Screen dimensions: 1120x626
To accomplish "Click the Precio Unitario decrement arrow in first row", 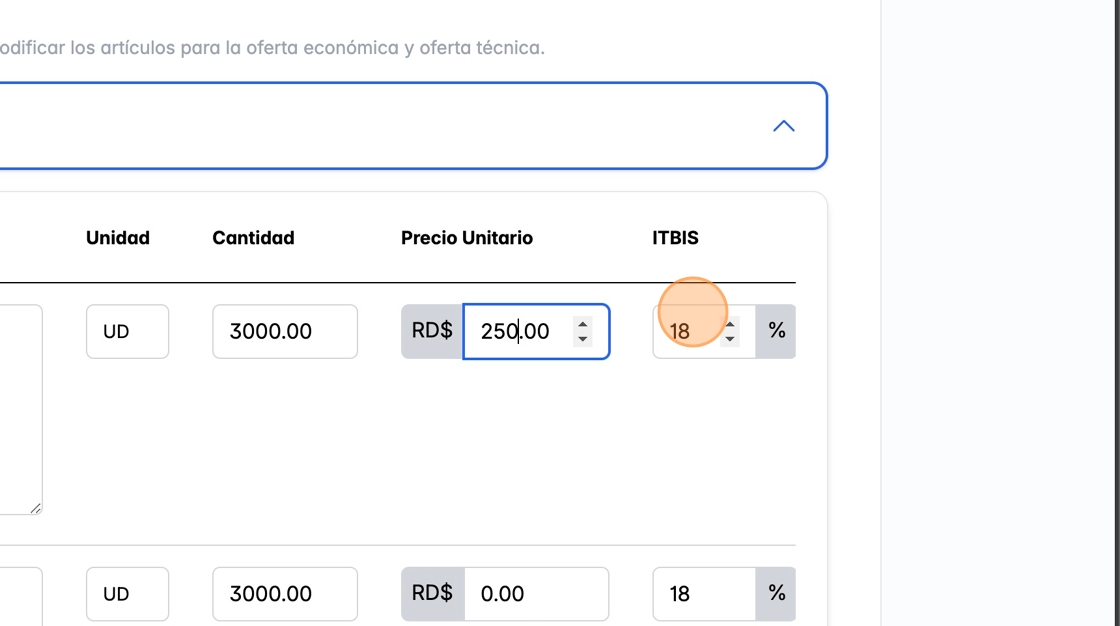I will [583, 339].
